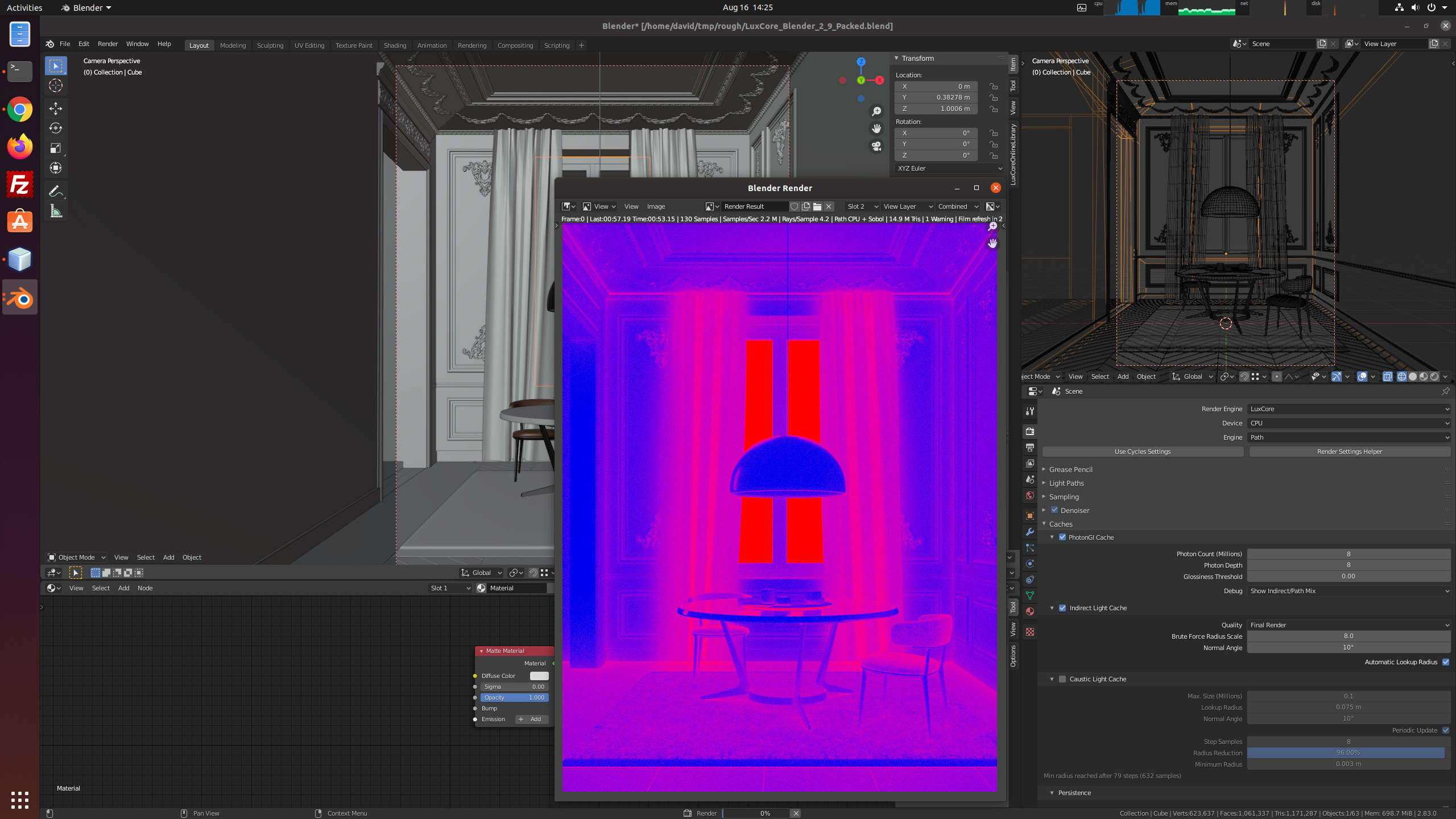Select the Annotate pencil tool
Viewport: 1456px width, 819px height.
click(x=55, y=191)
